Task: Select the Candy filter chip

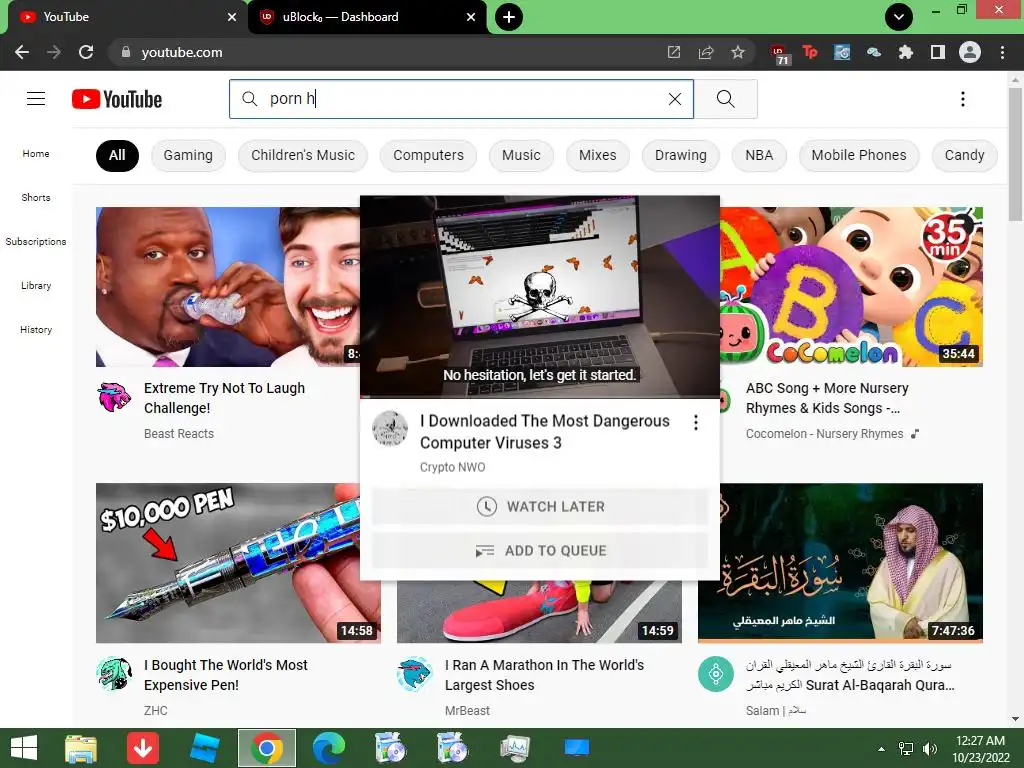Action: point(964,155)
